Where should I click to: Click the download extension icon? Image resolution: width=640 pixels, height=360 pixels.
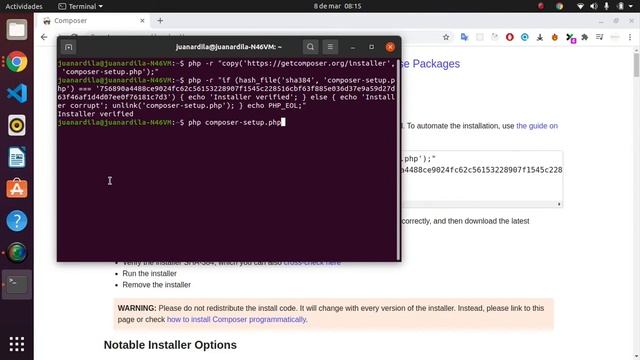tap(540, 37)
